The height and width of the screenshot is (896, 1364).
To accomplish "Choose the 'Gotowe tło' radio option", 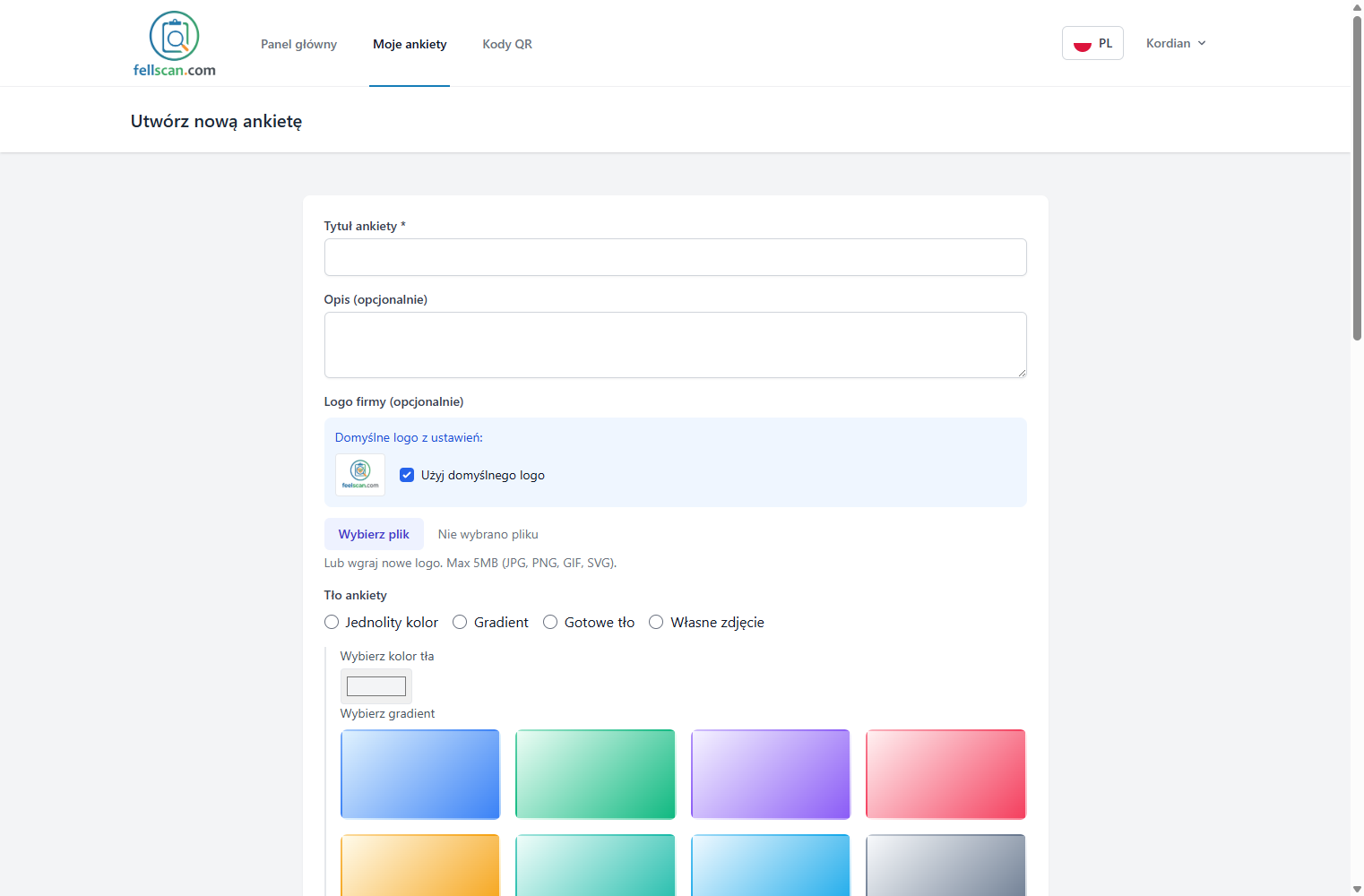I will point(550,622).
